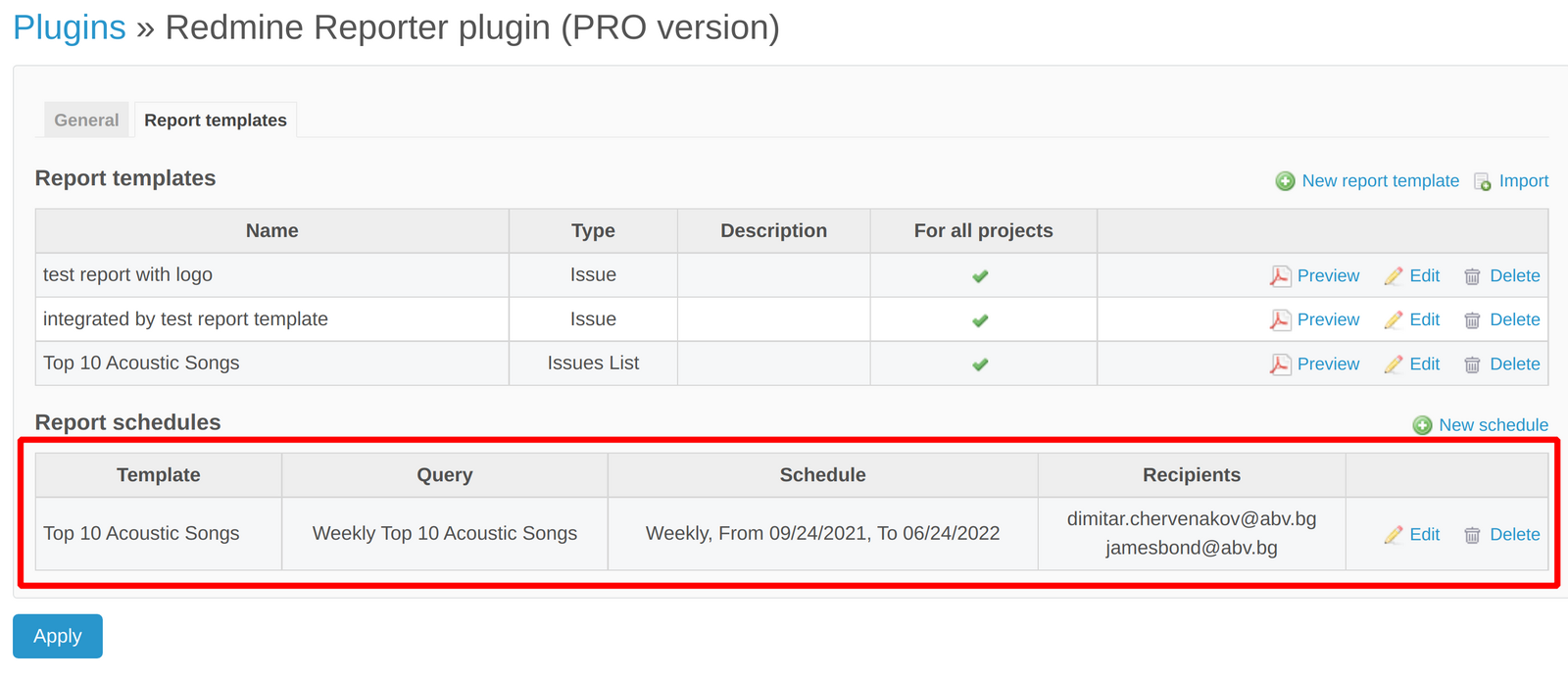
Task: Click the New report template link
Action: pyautogui.click(x=1380, y=181)
